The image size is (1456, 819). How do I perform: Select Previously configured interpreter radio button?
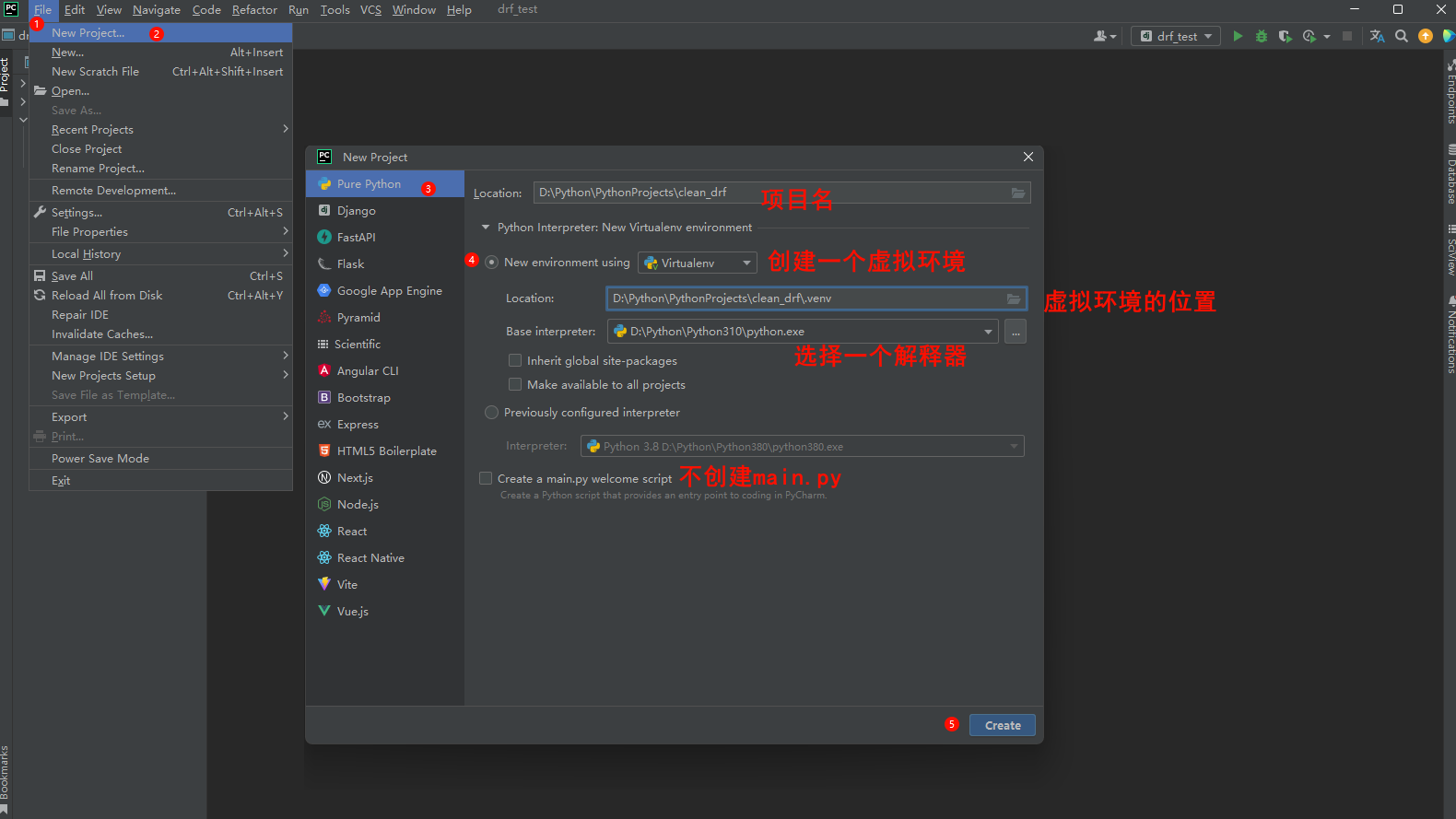pos(491,413)
